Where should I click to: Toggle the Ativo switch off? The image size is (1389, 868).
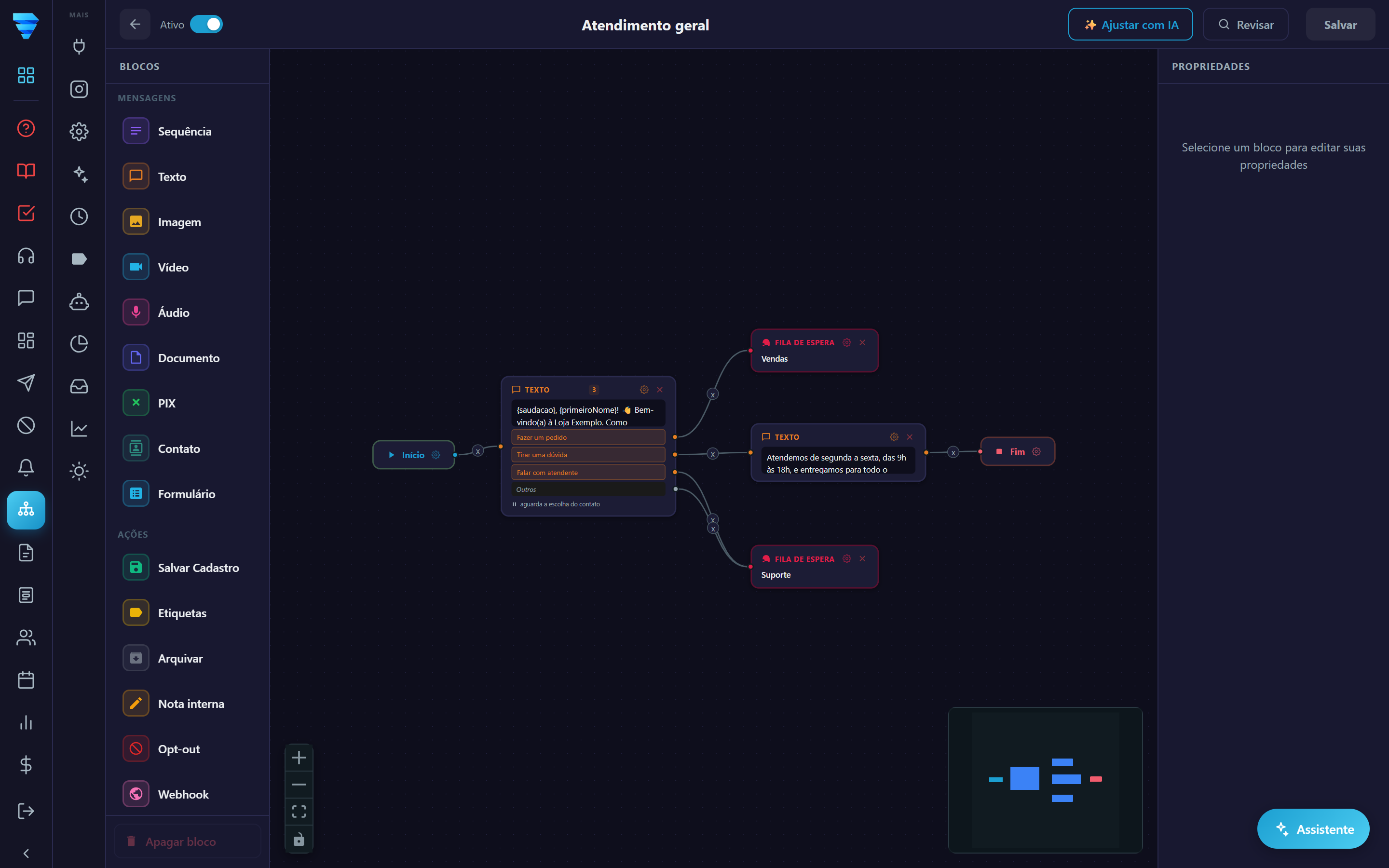(206, 24)
